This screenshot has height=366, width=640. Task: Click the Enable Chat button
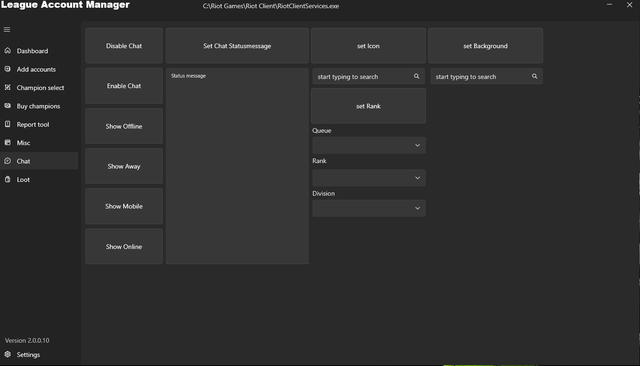click(x=124, y=86)
